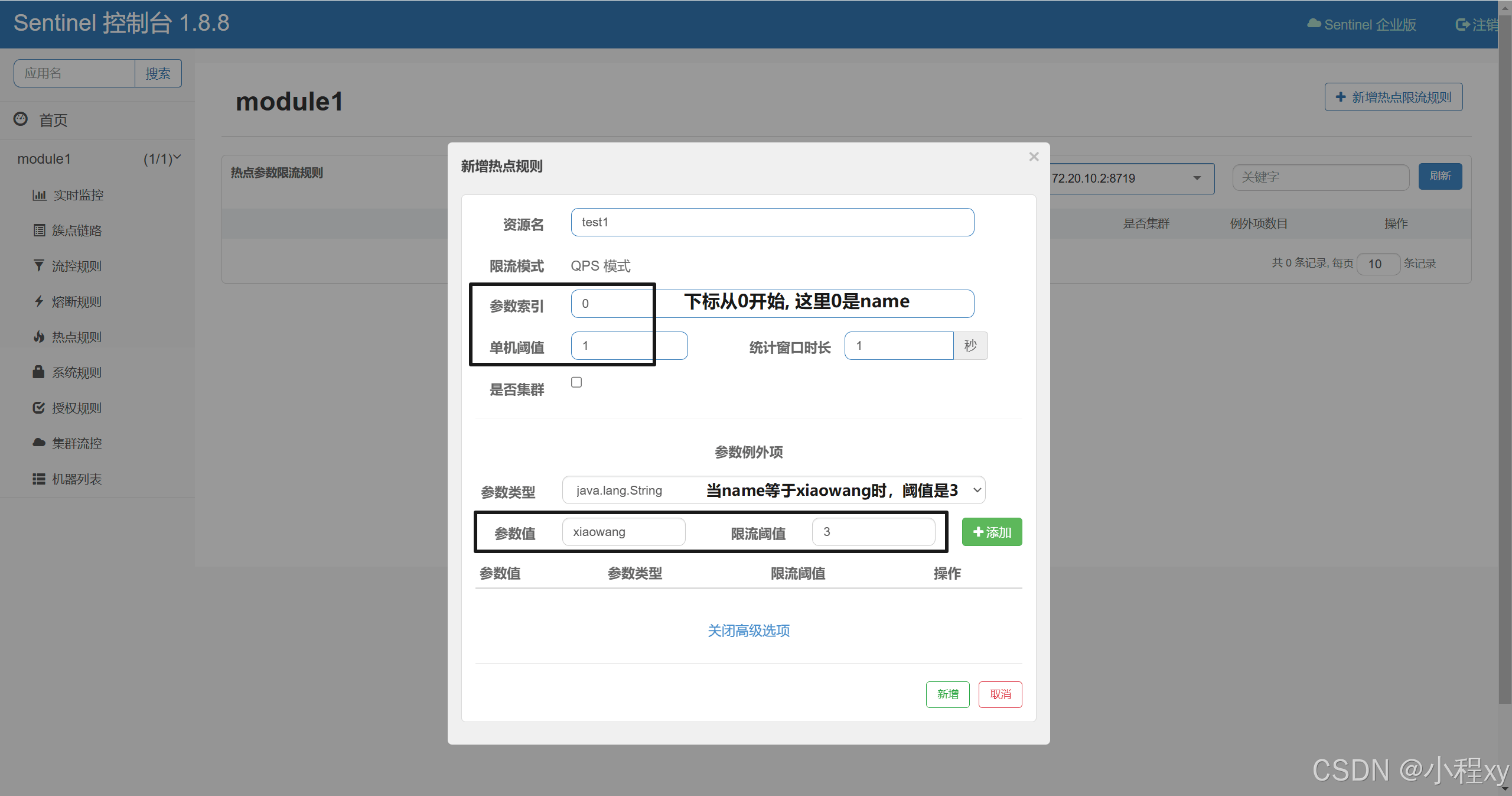1512x796 pixels.
Task: Click the 机器列表 list icon
Action: click(x=39, y=479)
